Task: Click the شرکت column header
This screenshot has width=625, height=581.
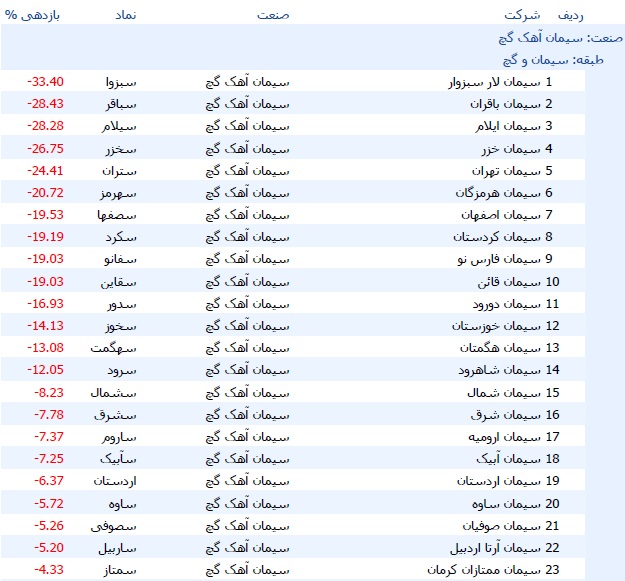Action: coord(522,15)
